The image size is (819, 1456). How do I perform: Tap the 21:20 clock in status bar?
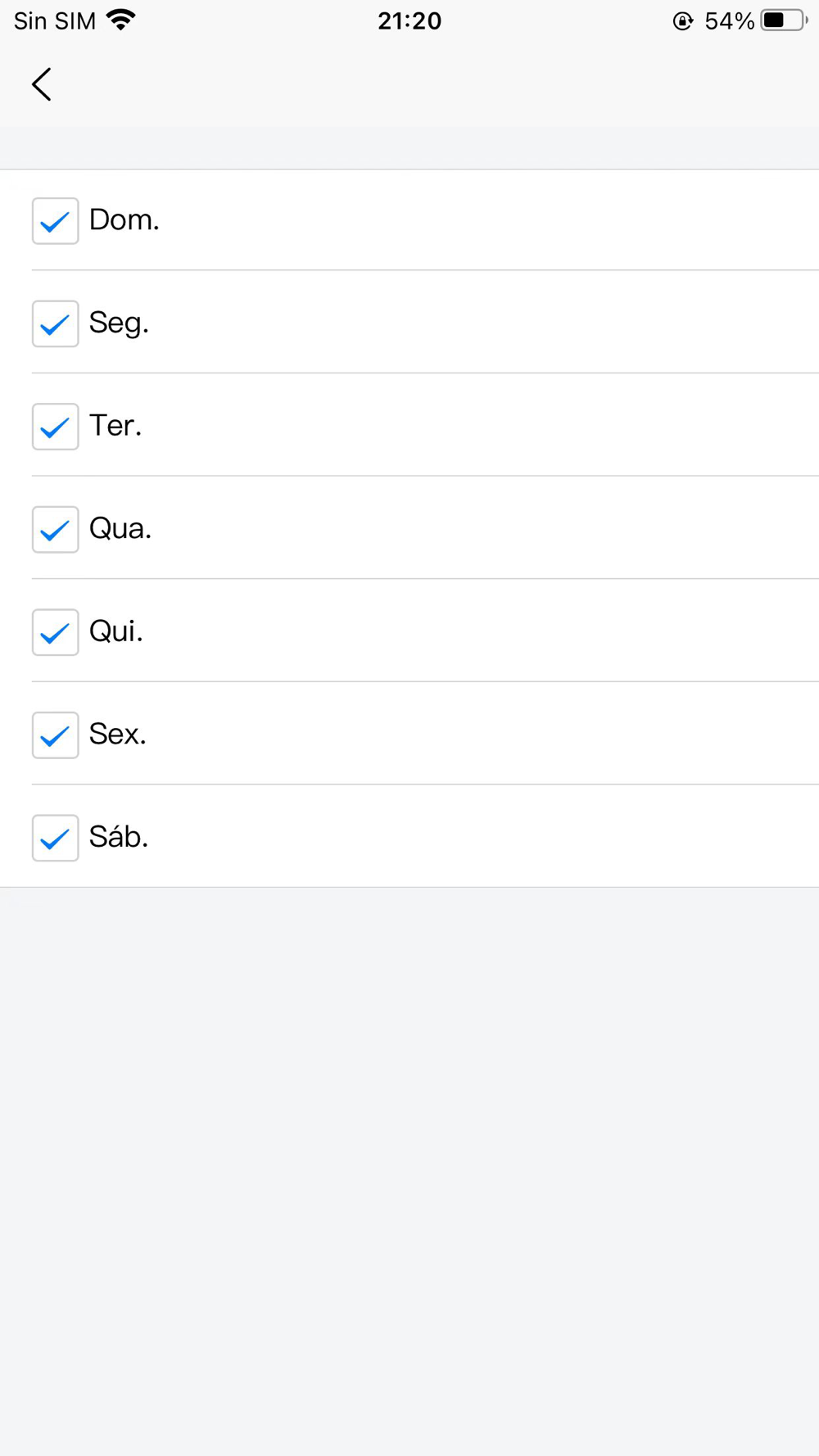click(x=409, y=21)
